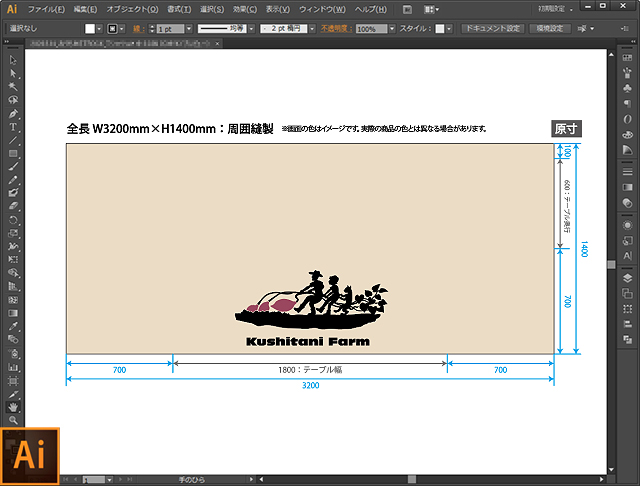640x486 pixels.
Task: Select the Type tool
Action: (13, 127)
